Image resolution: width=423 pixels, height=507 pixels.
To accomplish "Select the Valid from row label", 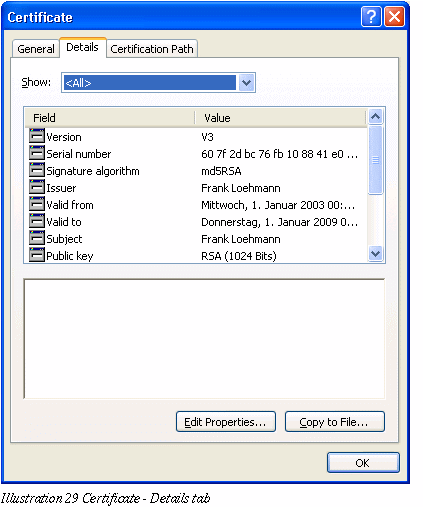I will tap(70, 205).
